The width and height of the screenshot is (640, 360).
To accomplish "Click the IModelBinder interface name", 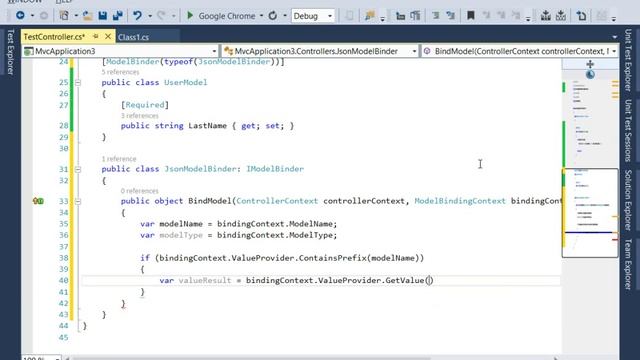I will click(x=275, y=169).
